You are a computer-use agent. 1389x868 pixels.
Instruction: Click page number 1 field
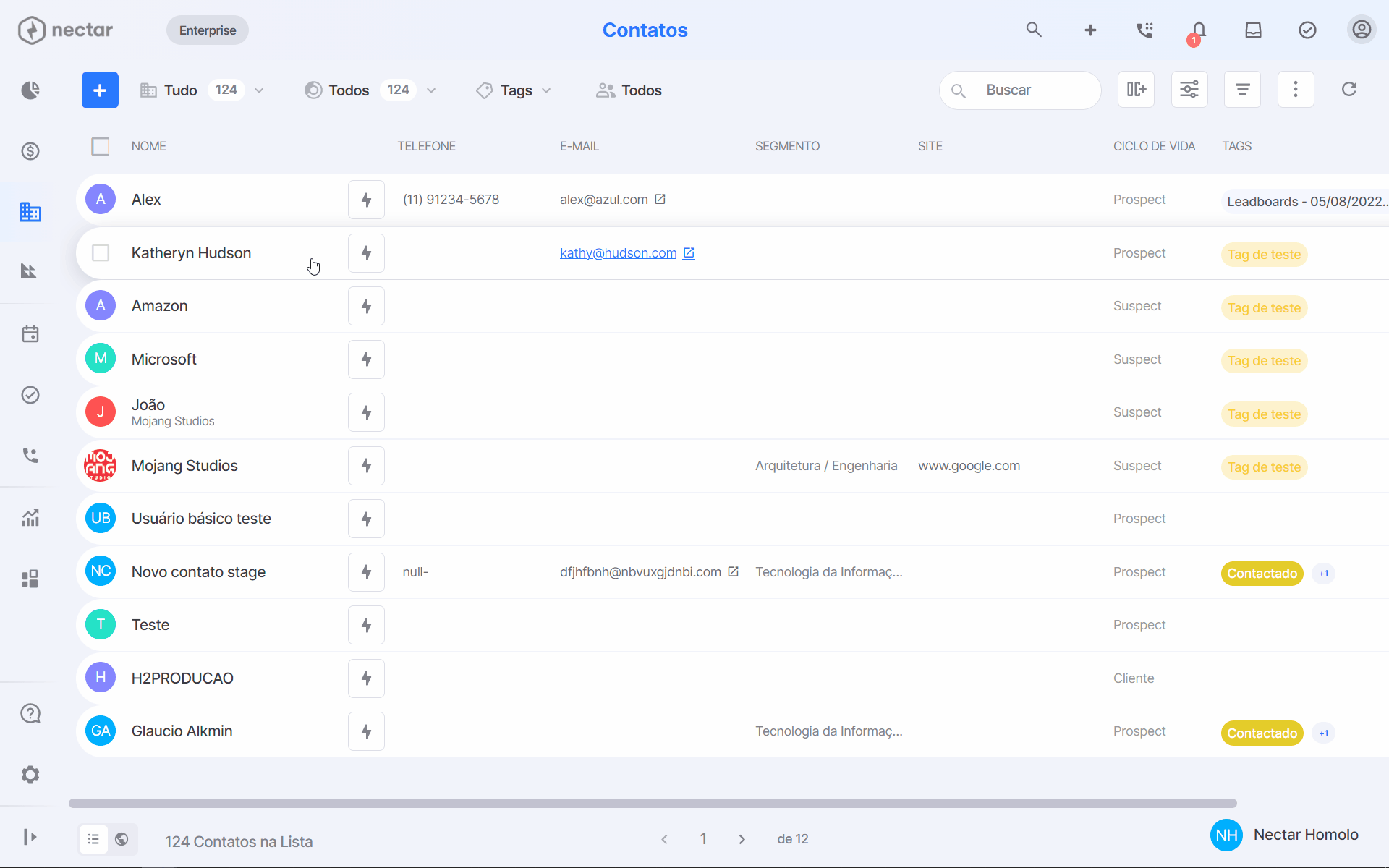point(702,839)
